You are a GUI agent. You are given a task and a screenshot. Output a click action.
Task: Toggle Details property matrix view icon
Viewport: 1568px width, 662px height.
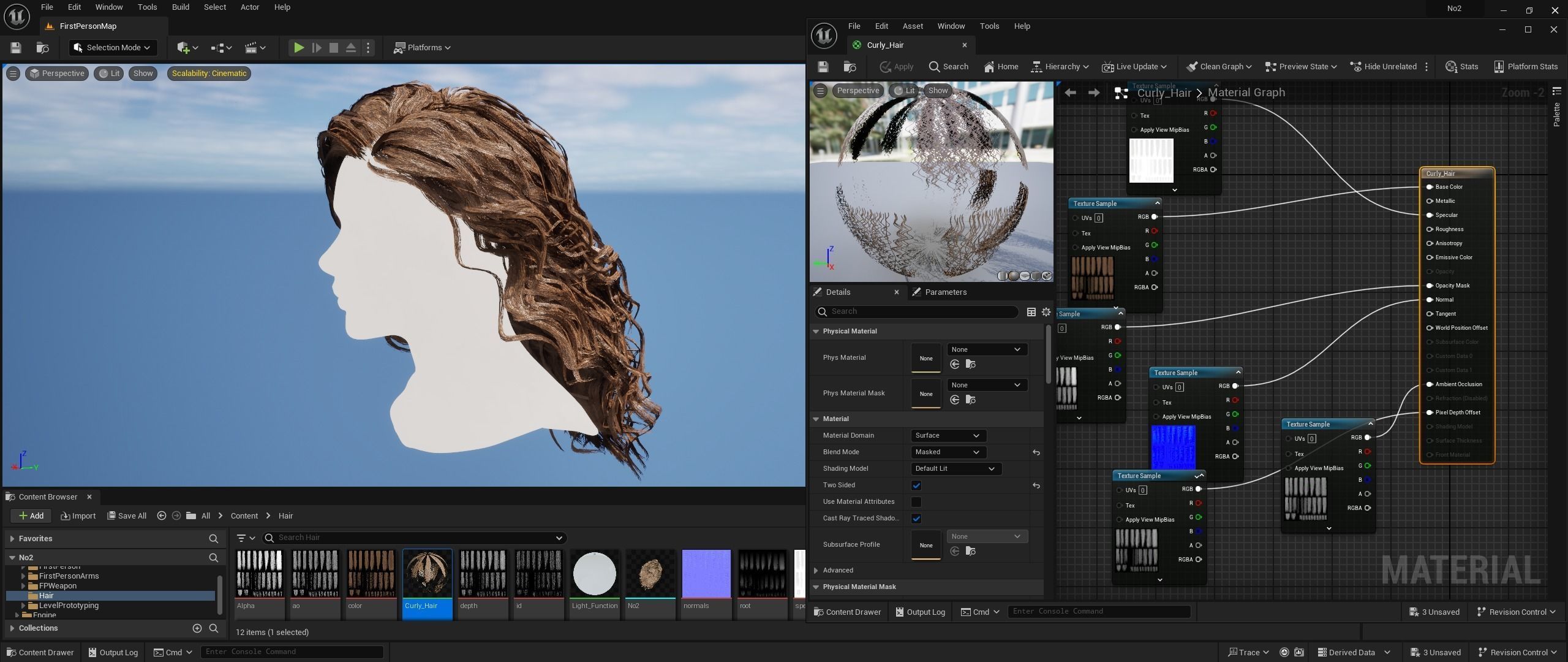pos(1031,312)
